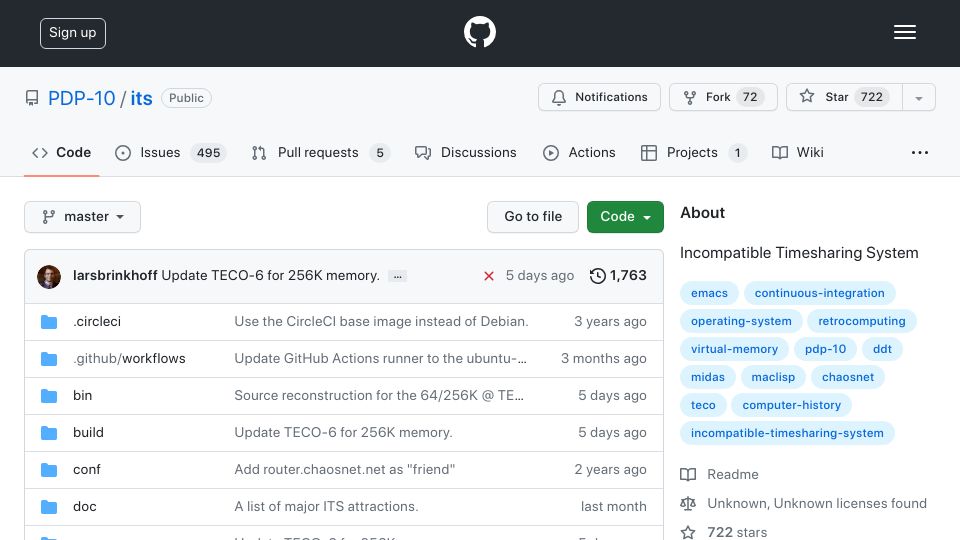Click the continuous-integration topic tag

[x=819, y=293]
